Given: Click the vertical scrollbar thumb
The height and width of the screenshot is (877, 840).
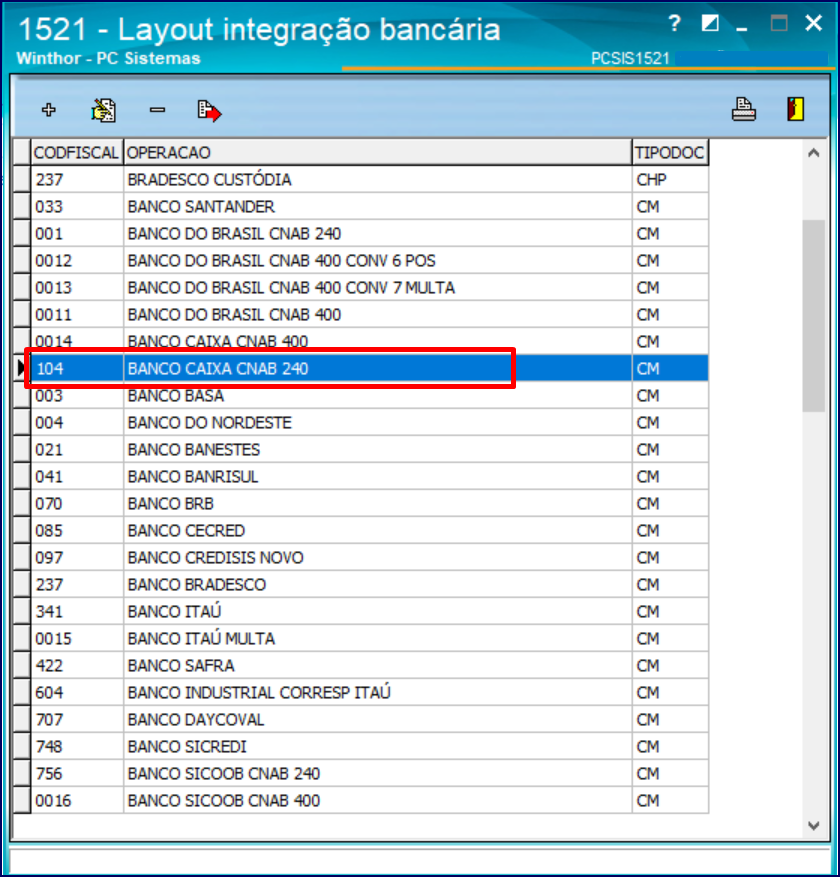Looking at the screenshot, I should [814, 316].
